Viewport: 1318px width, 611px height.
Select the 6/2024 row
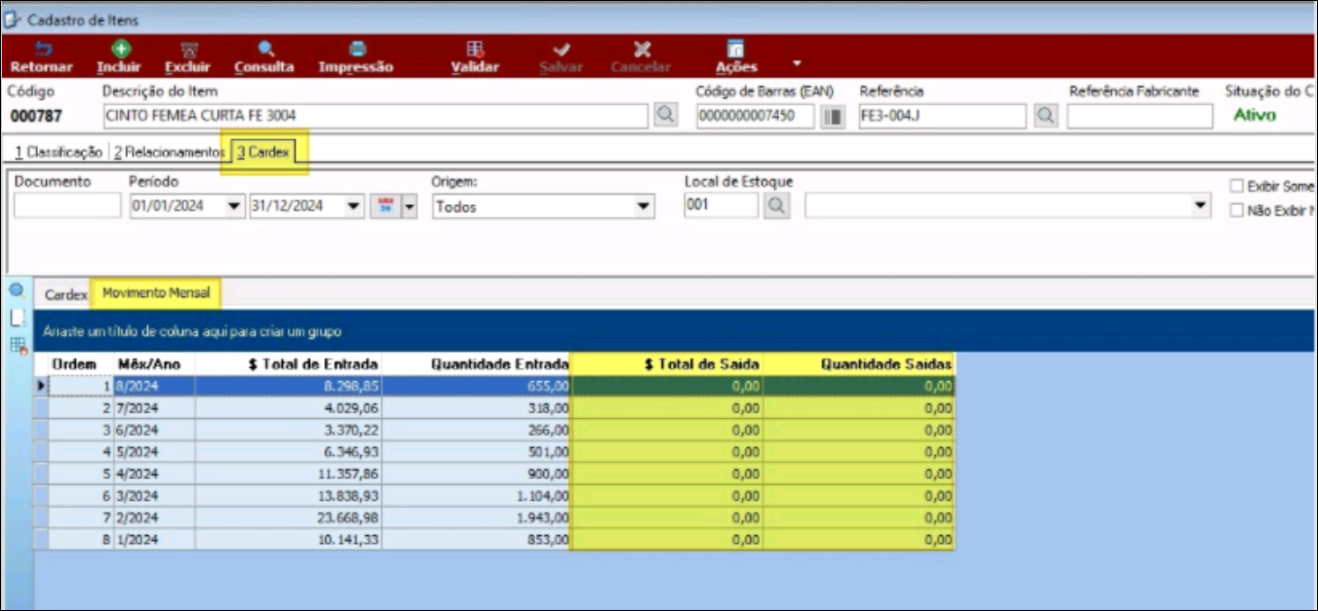coord(495,429)
